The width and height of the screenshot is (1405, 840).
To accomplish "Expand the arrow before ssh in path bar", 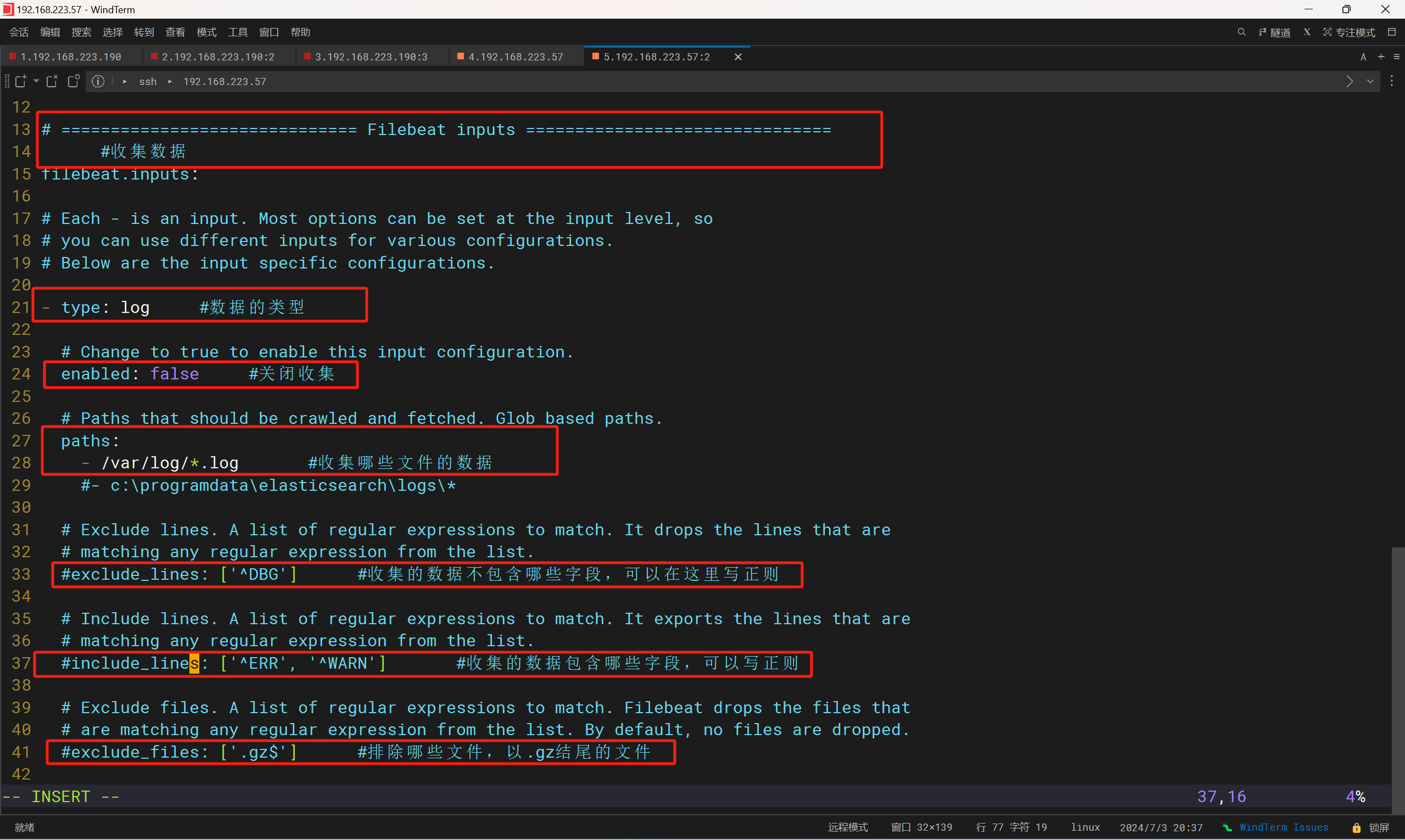I will tap(125, 81).
